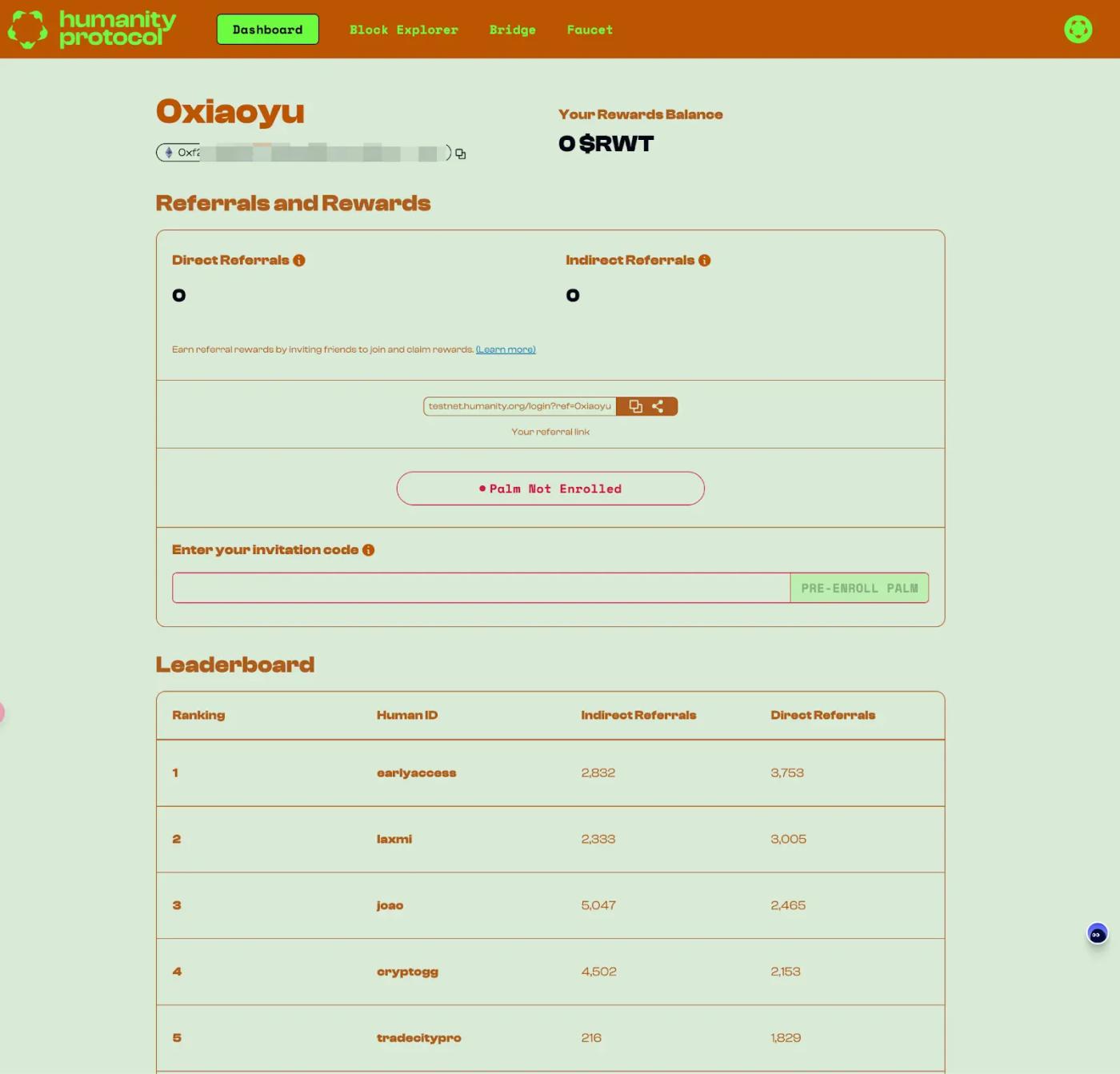
Task: Select joao in the leaderboard
Action: [x=390, y=905]
